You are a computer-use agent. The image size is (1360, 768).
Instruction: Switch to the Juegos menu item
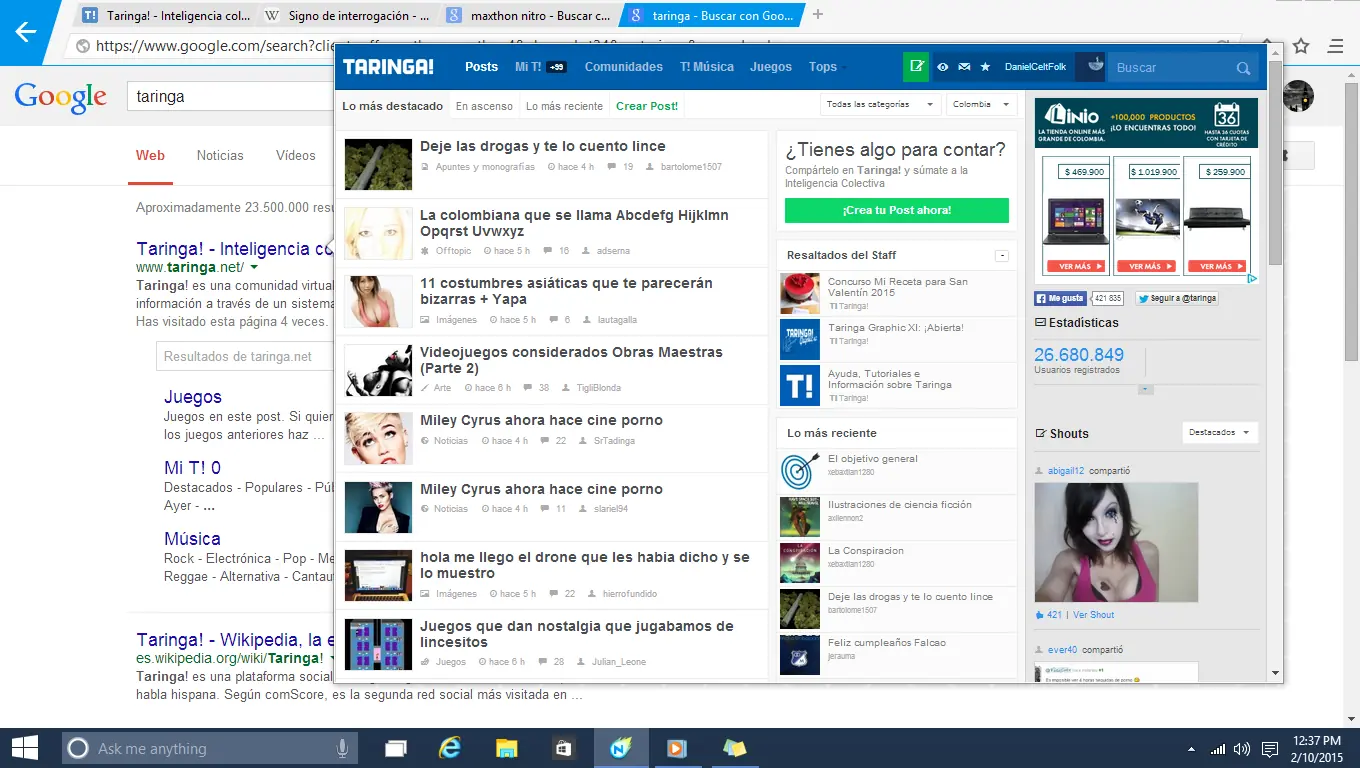pos(771,67)
